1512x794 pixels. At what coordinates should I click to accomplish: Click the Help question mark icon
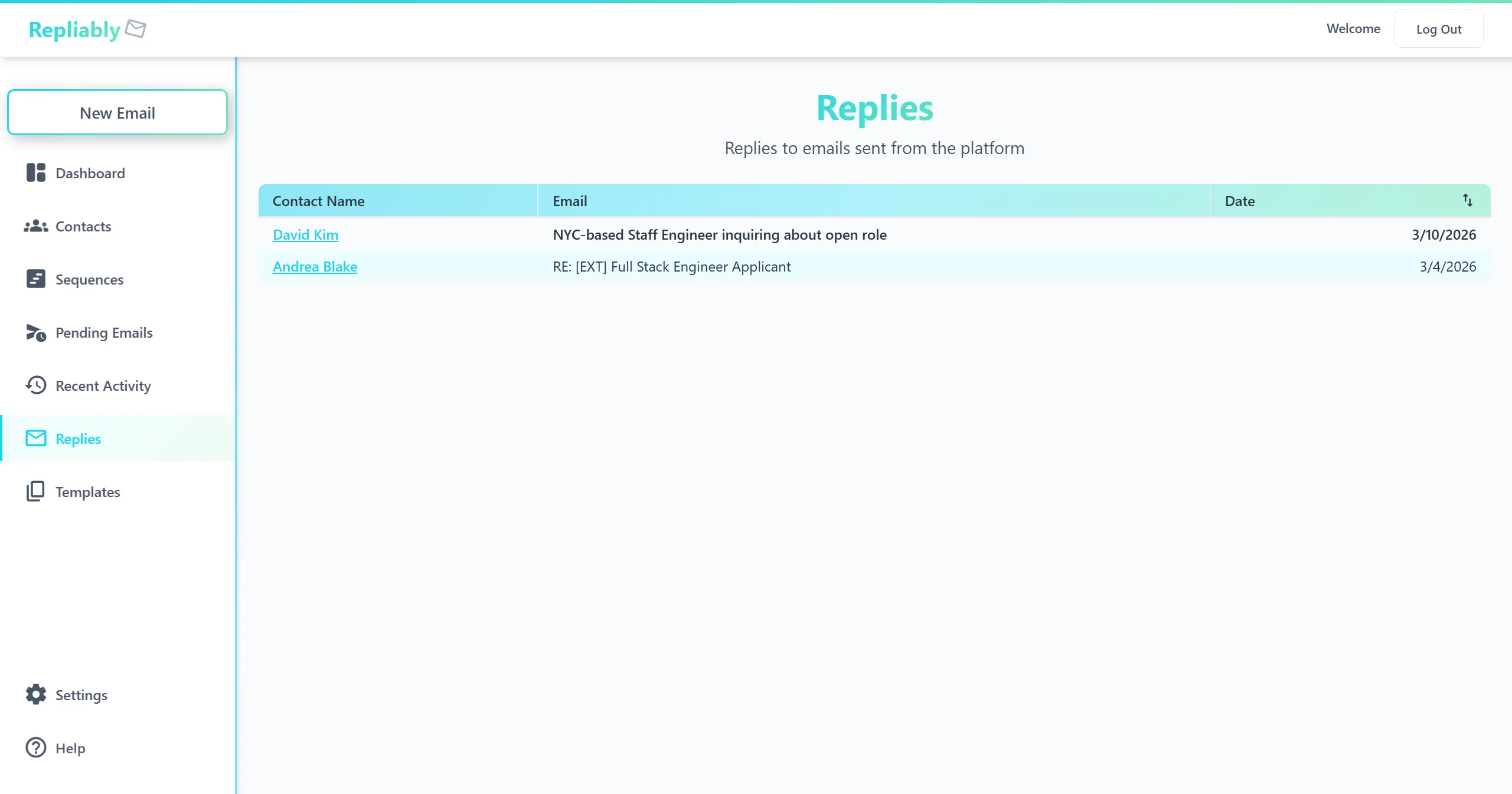tap(35, 747)
